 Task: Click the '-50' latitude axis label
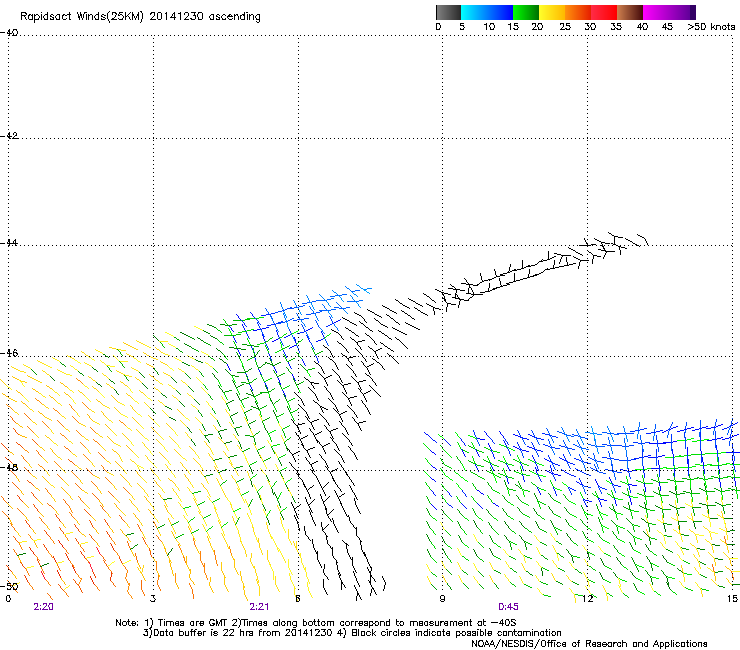[x=9, y=586]
